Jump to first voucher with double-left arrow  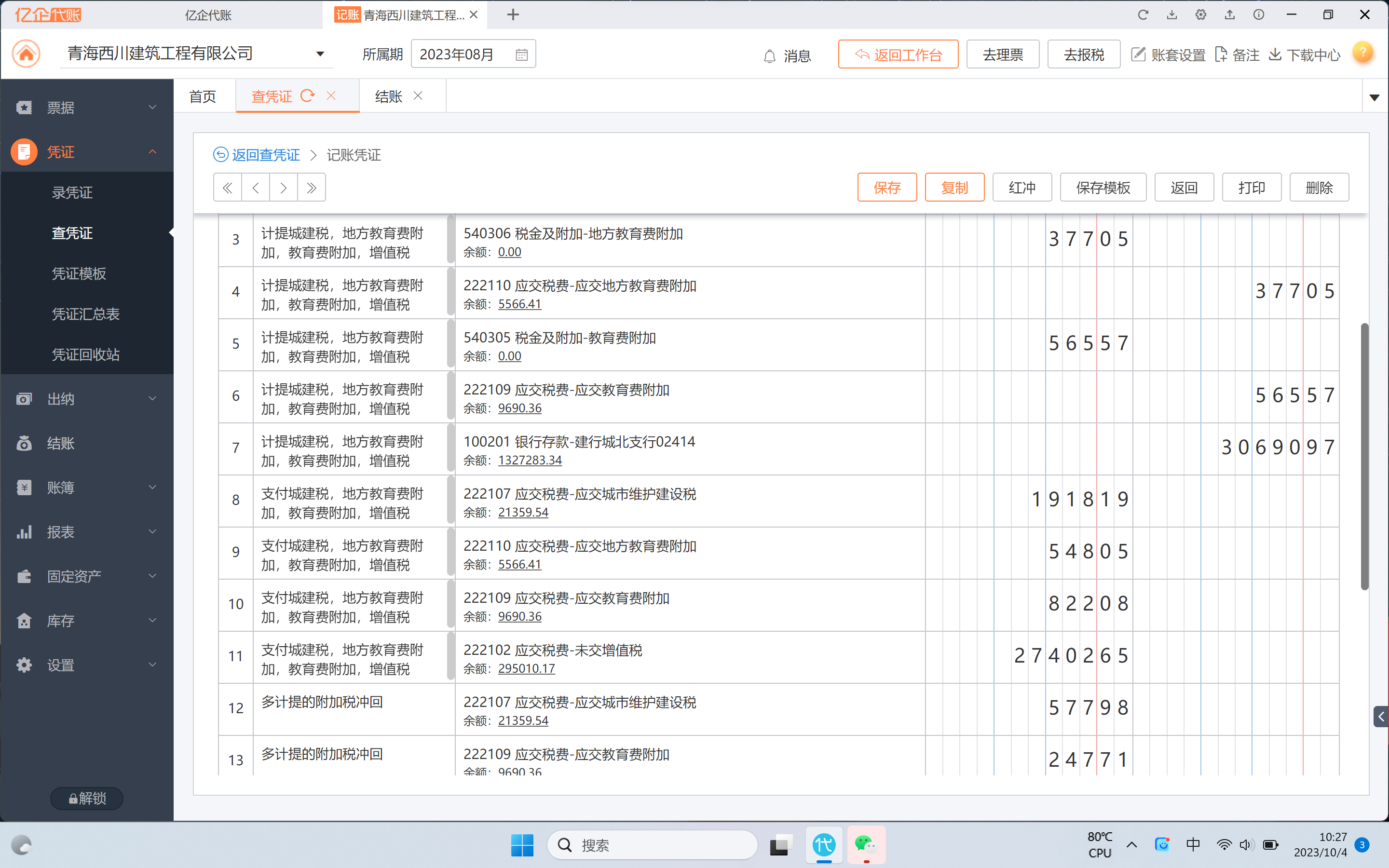(x=227, y=187)
